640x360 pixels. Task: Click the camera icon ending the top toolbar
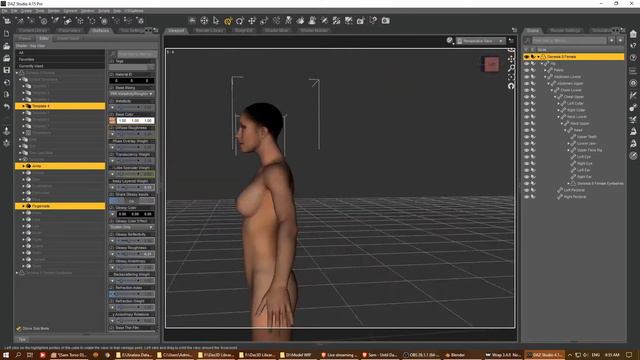[x=385, y=20]
